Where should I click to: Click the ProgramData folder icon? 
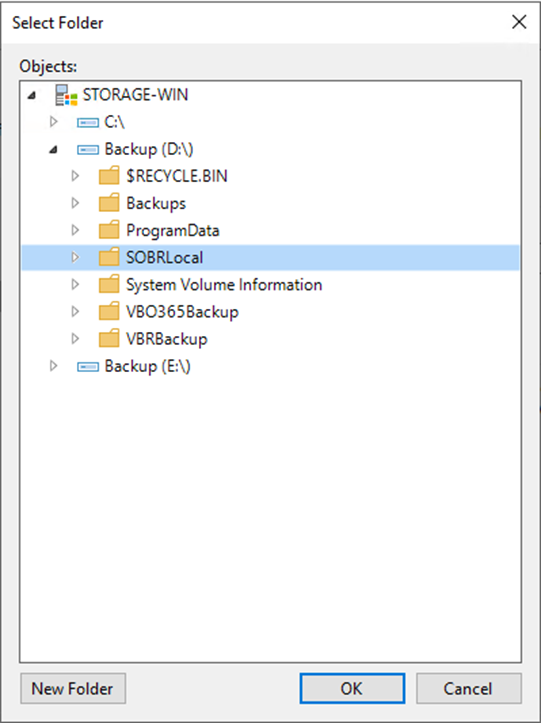click(x=109, y=230)
